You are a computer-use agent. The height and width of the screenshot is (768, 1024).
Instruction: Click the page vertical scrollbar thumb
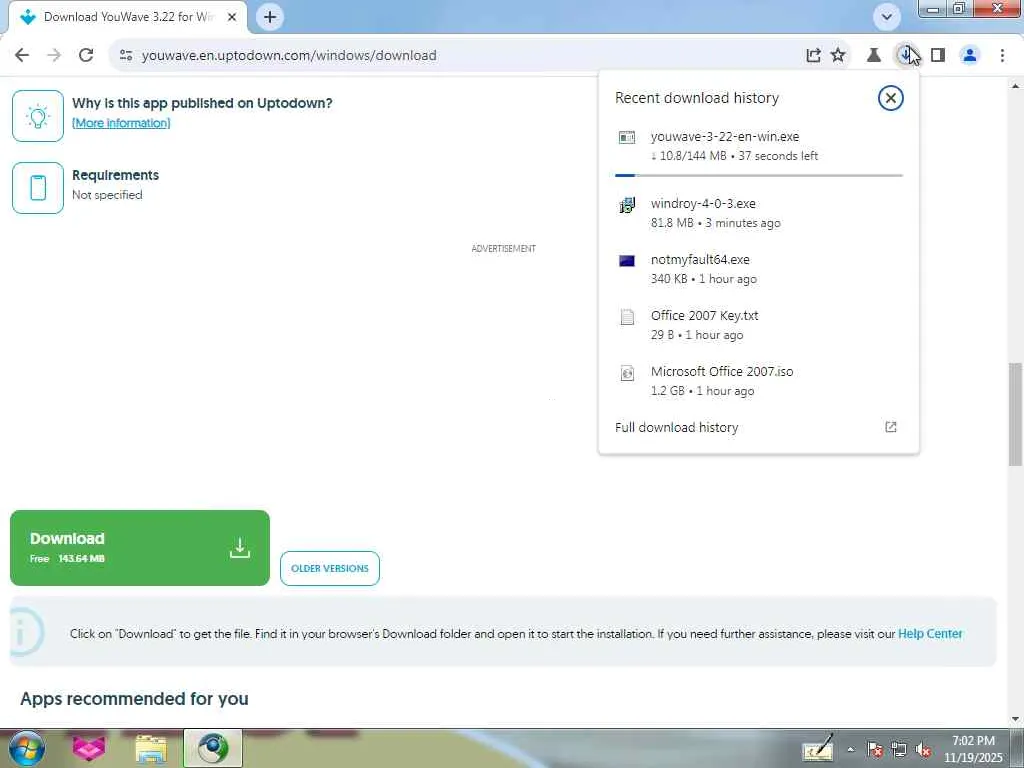pyautogui.click(x=1015, y=414)
